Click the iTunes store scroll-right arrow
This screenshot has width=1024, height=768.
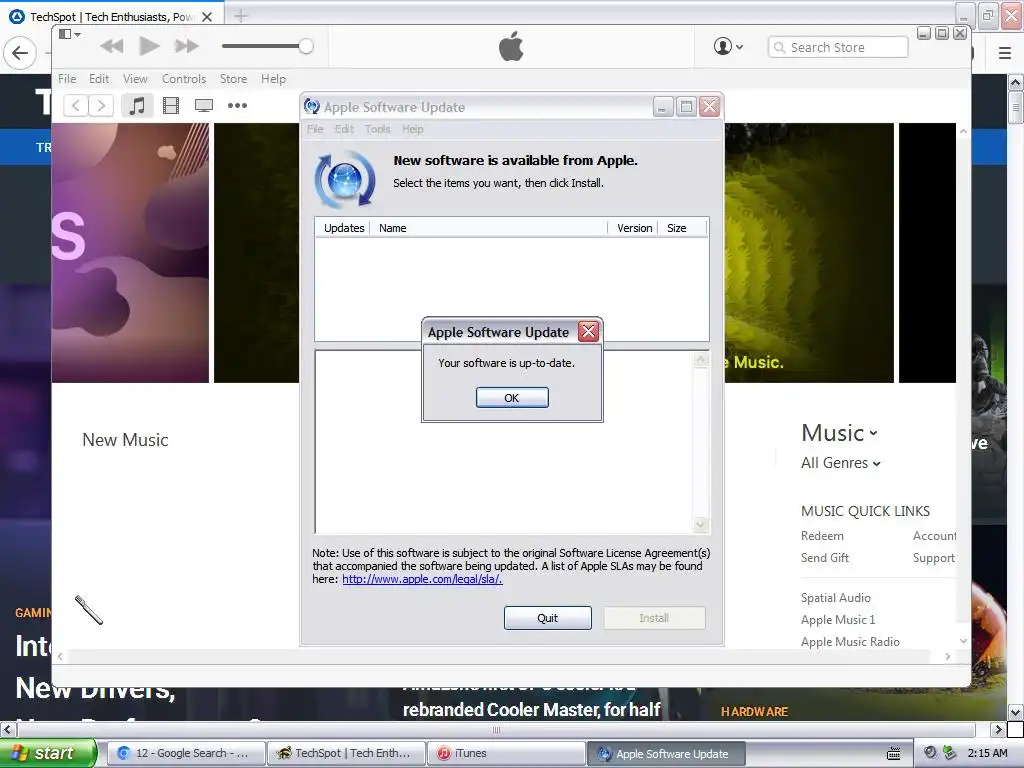[x=948, y=657]
